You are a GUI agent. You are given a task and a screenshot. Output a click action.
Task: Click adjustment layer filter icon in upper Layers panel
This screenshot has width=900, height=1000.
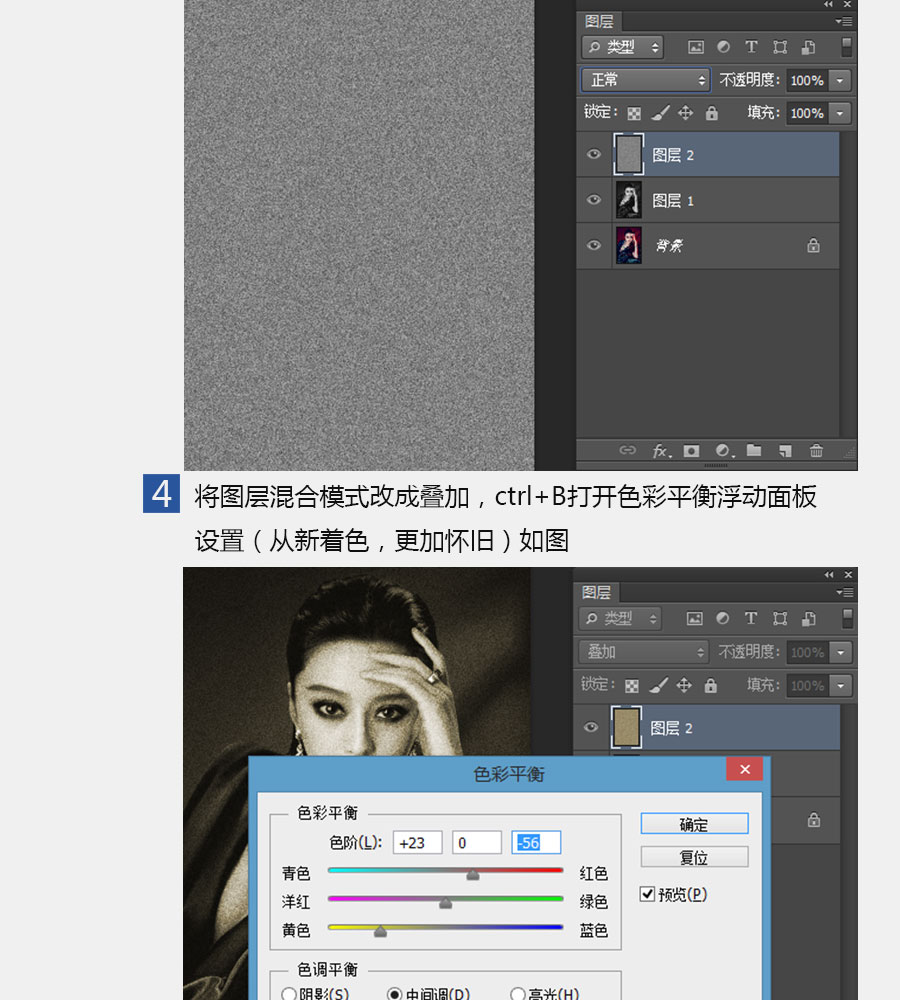tap(723, 47)
